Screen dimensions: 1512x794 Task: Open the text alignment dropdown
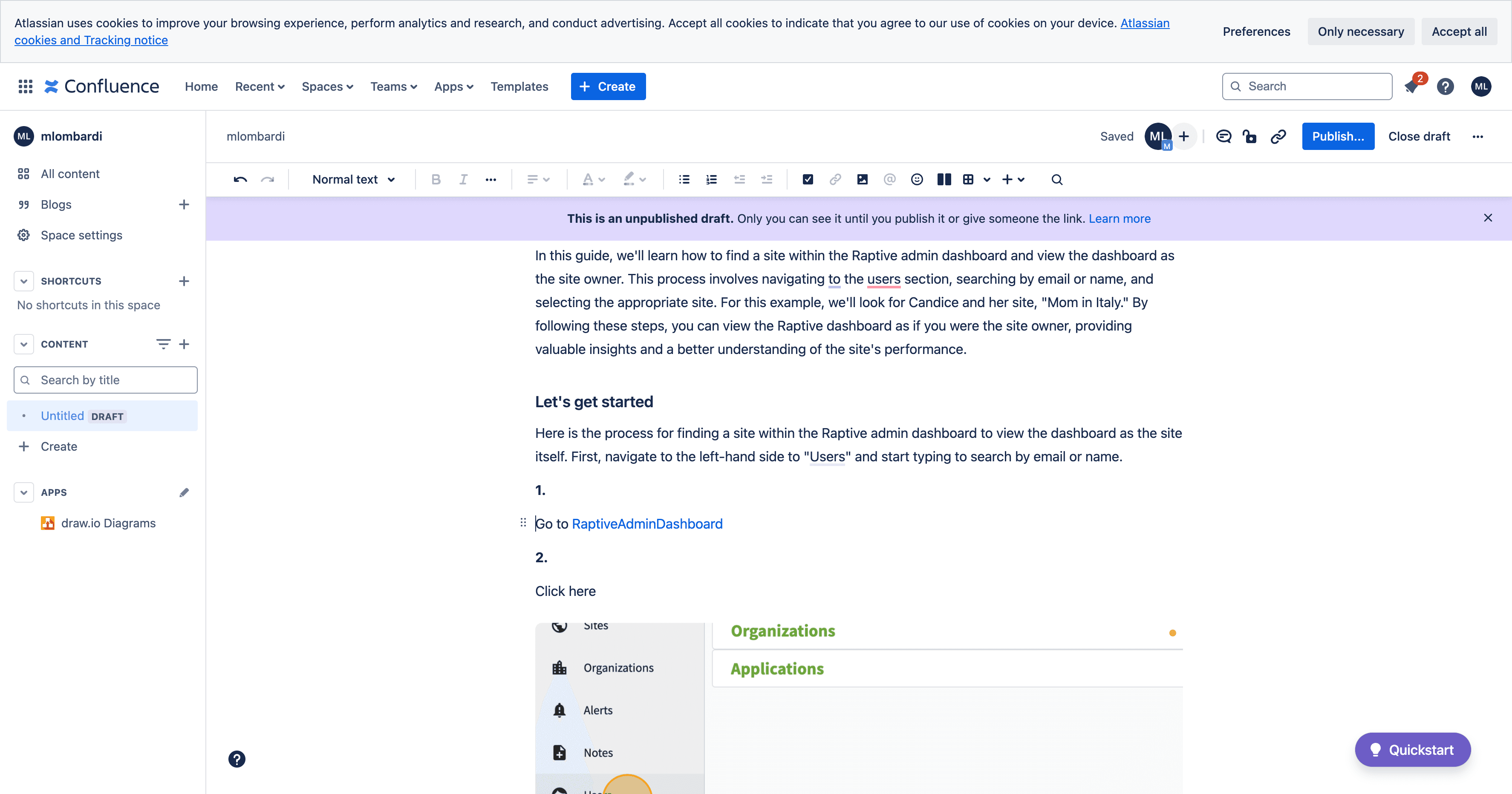pyautogui.click(x=538, y=180)
